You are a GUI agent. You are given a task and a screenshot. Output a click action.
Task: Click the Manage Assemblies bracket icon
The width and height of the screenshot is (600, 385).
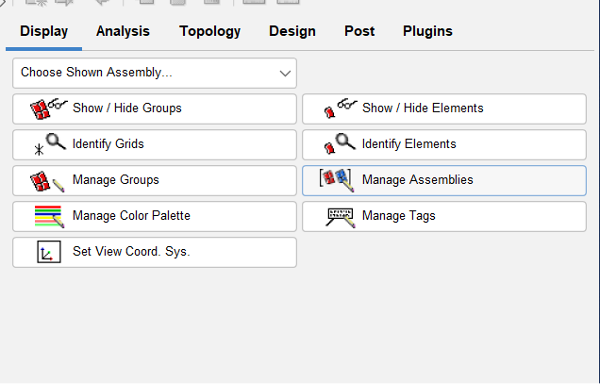(337, 180)
